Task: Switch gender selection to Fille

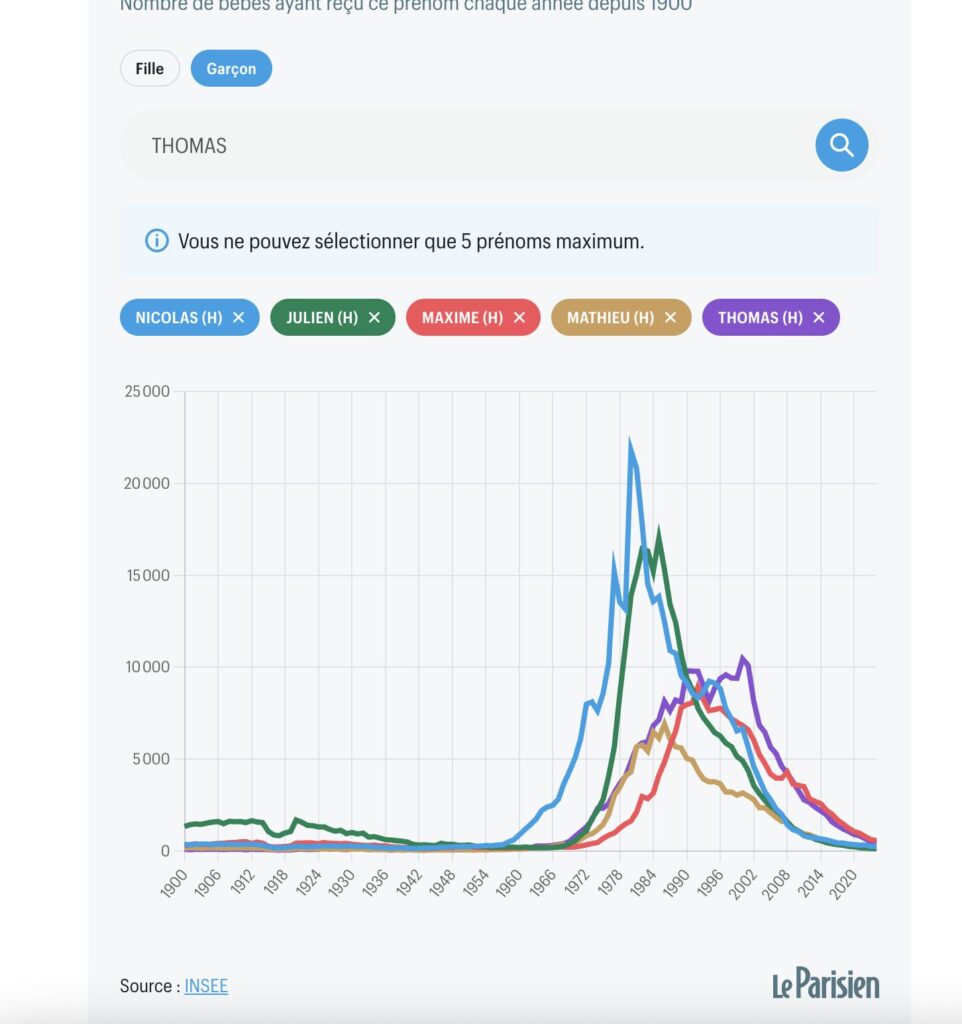Action: pyautogui.click(x=148, y=68)
